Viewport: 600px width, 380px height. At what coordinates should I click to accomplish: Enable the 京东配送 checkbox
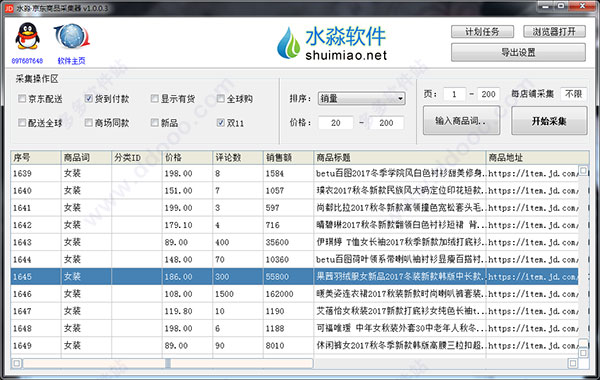(x=22, y=99)
